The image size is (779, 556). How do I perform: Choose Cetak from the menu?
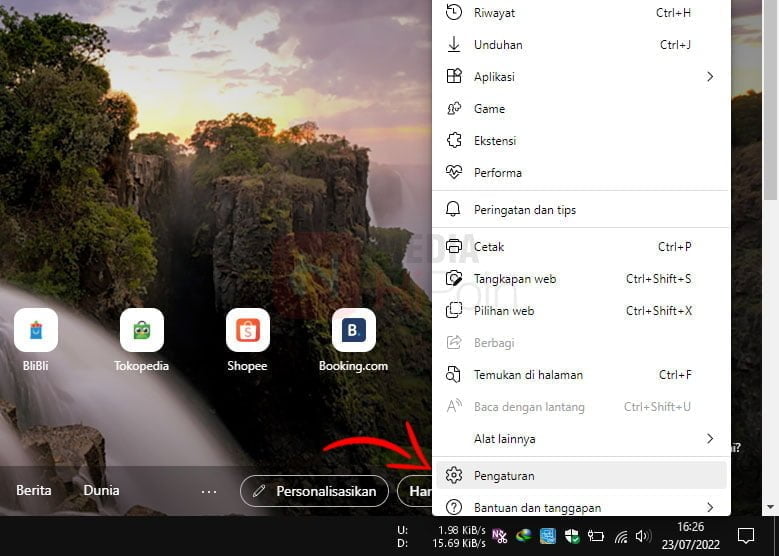tap(581, 246)
